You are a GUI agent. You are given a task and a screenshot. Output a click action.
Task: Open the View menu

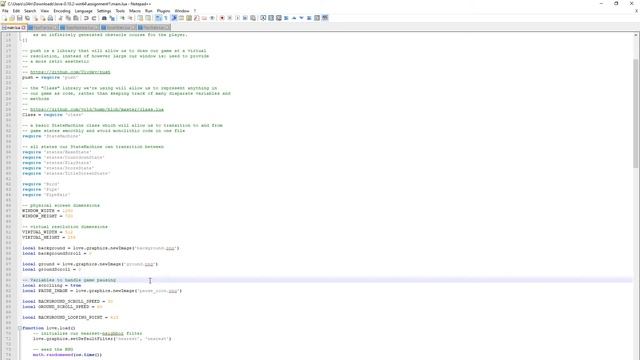point(45,11)
